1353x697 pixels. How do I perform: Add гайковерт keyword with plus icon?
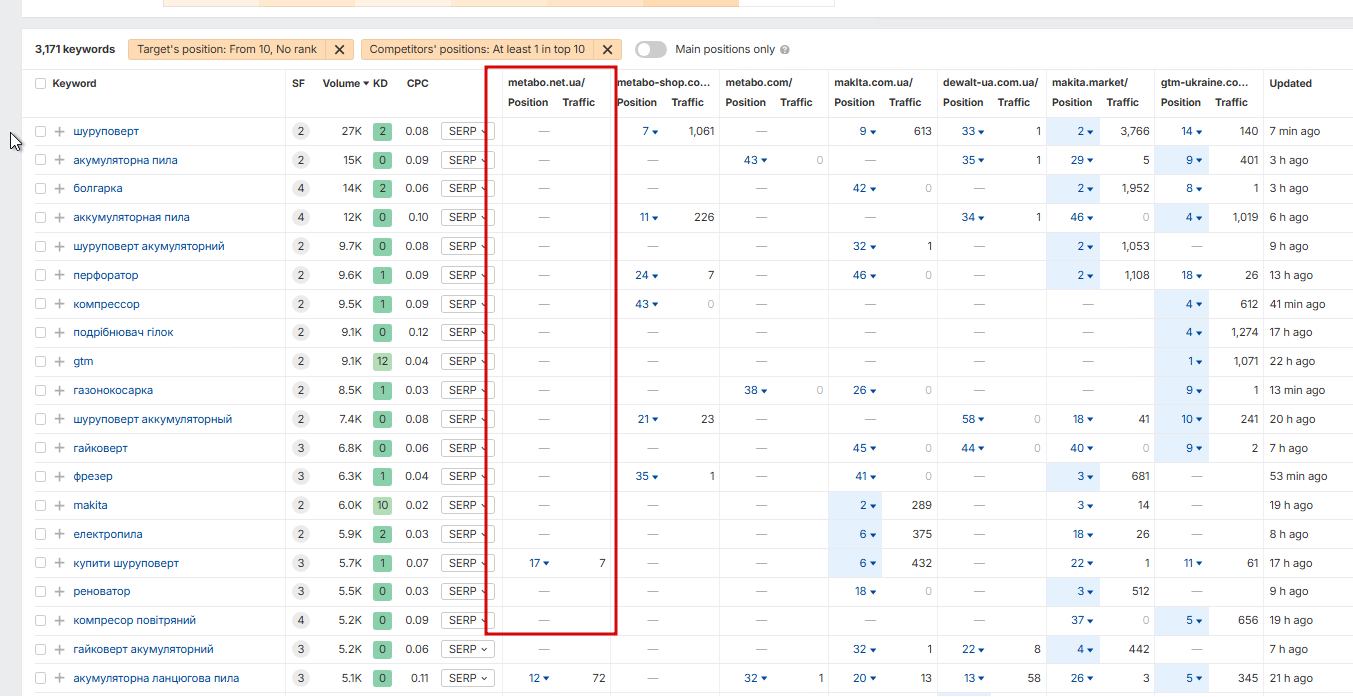pos(60,448)
